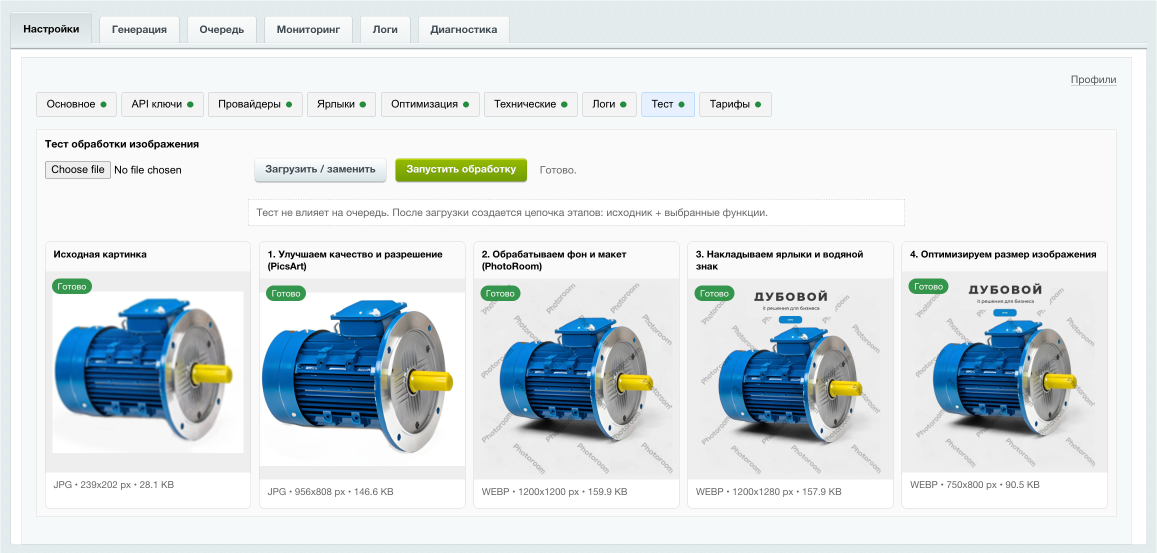
Task: Click the No file chosen label
Action: click(x=148, y=170)
